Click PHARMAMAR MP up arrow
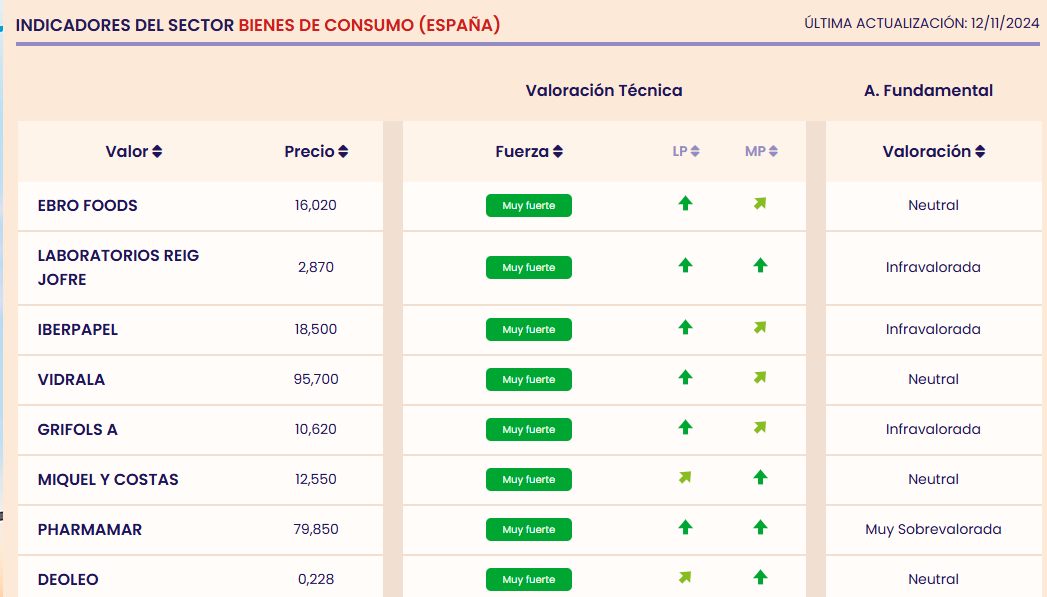1047x597 pixels. (760, 528)
